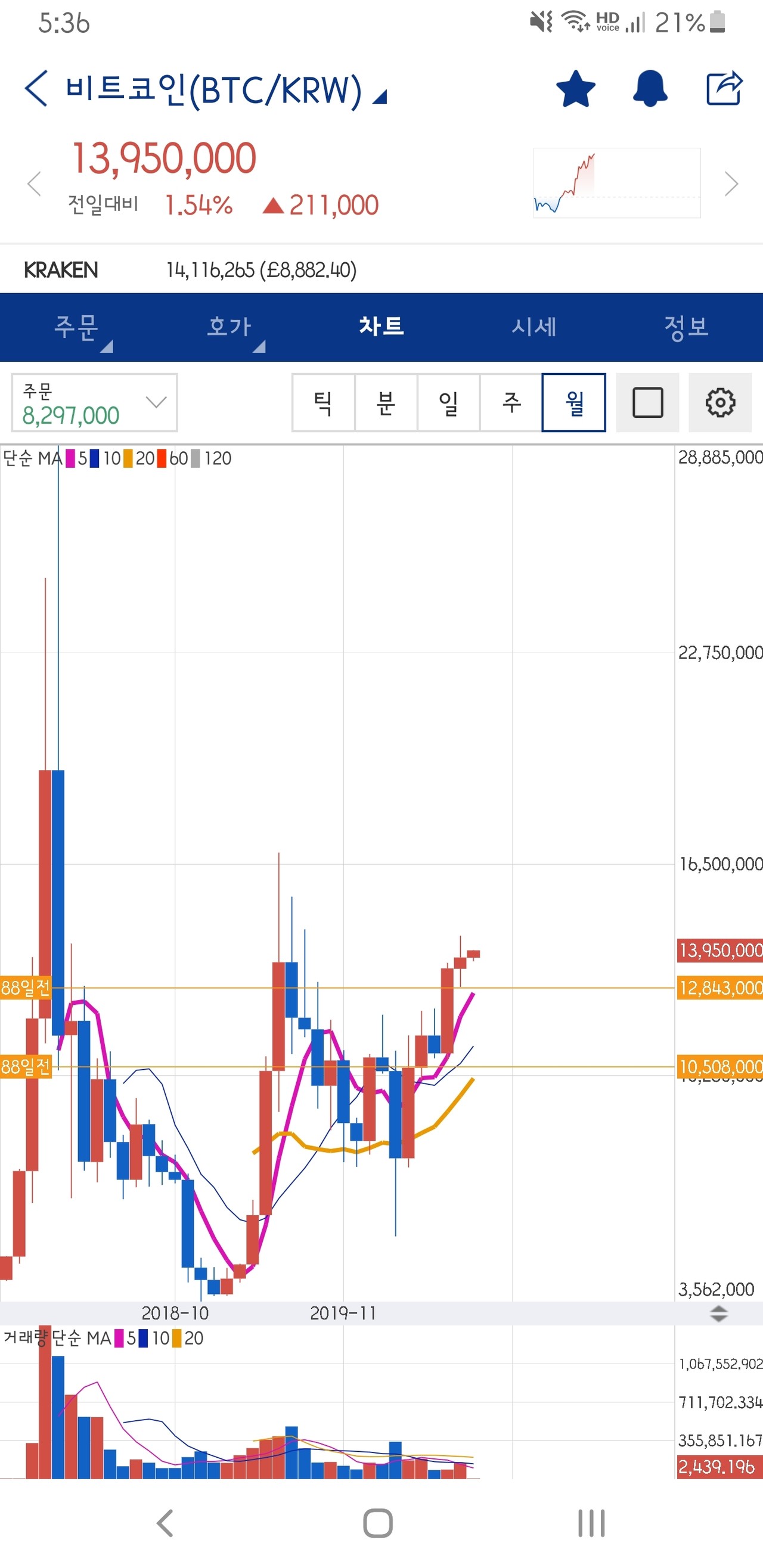Expand the 호가 tab submenu
This screenshot has width=763, height=1568.
229,327
